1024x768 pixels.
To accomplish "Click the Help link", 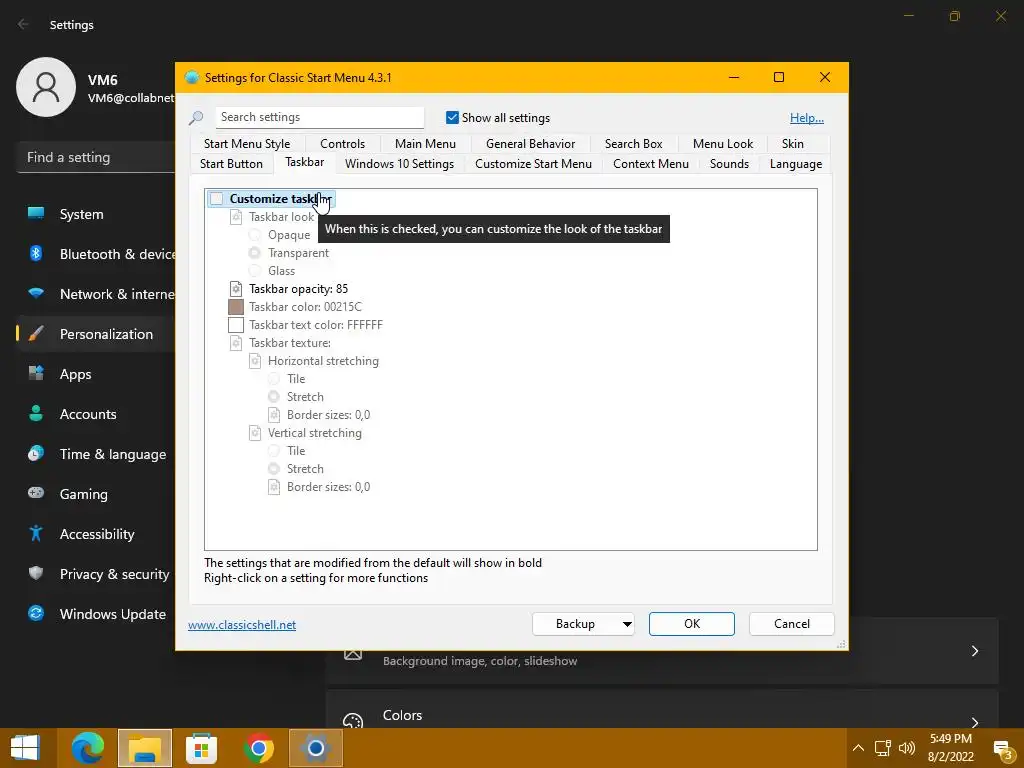I will tap(807, 118).
